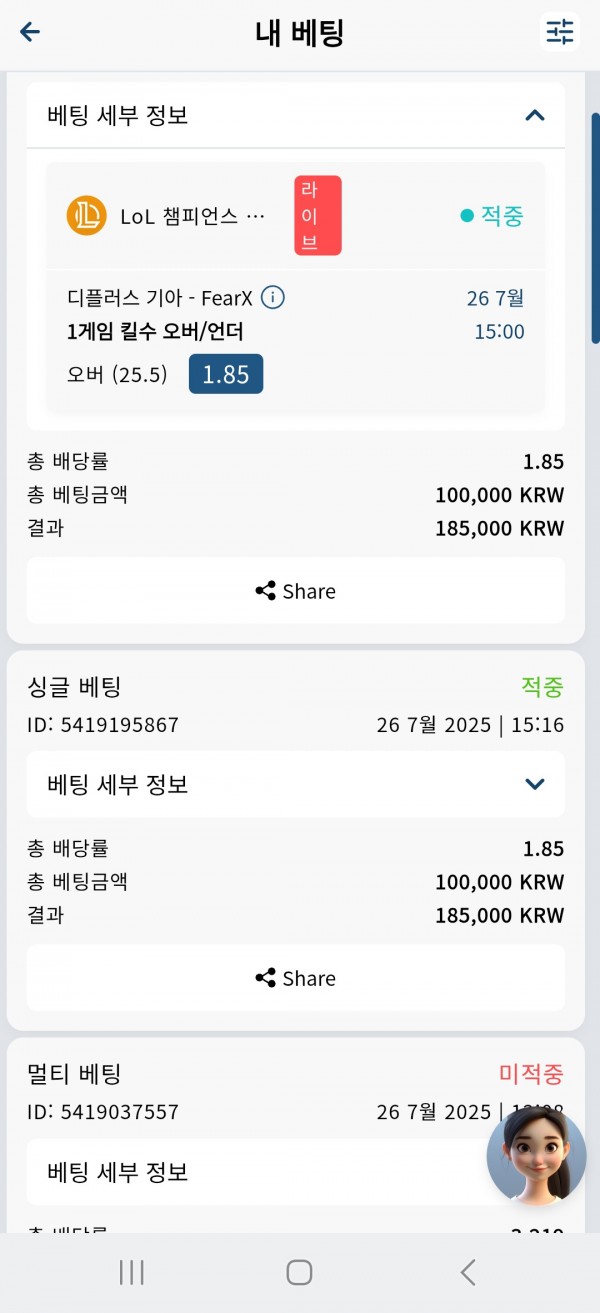Tap the LoL Champions league logo

(x=86, y=215)
